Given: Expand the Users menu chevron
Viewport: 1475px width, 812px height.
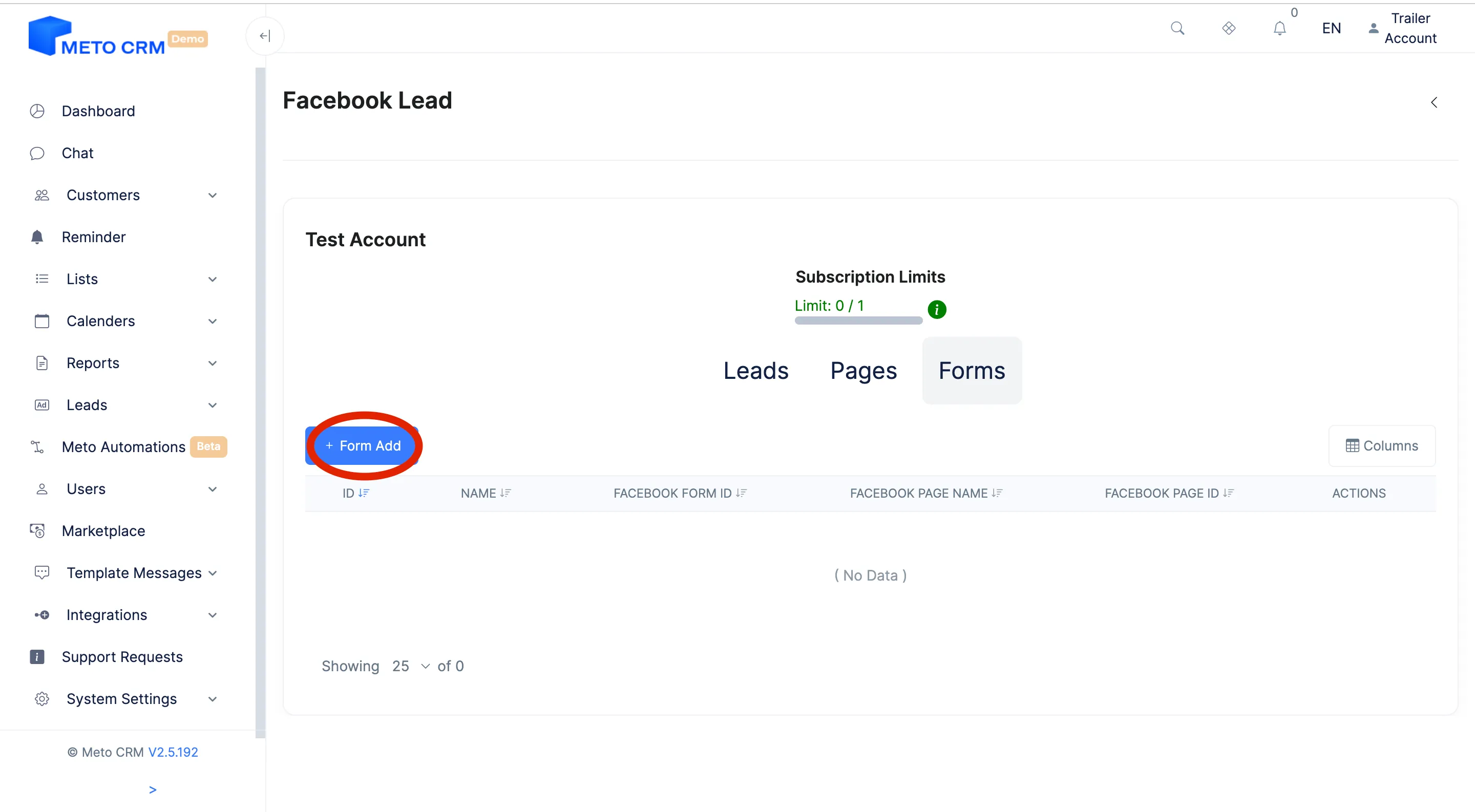Looking at the screenshot, I should [x=213, y=489].
